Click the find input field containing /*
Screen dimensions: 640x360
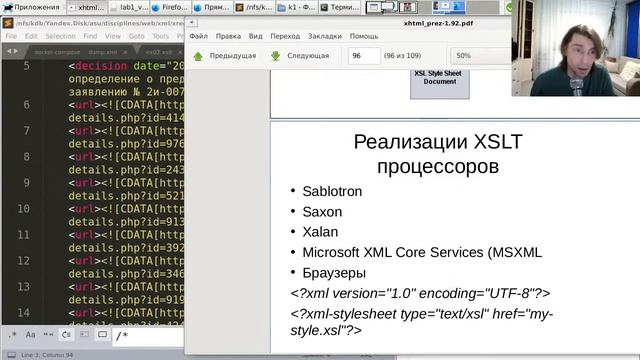(x=148, y=336)
